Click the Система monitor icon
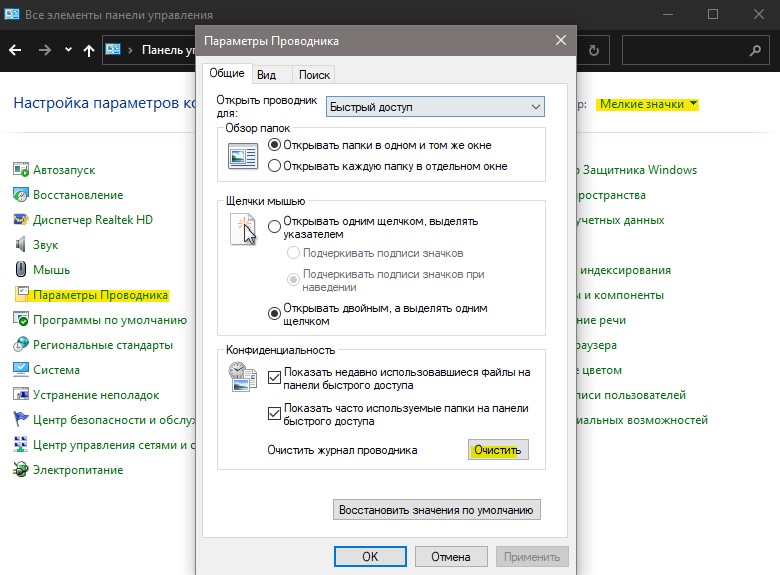Viewport: 780px width, 575px height. (21, 369)
